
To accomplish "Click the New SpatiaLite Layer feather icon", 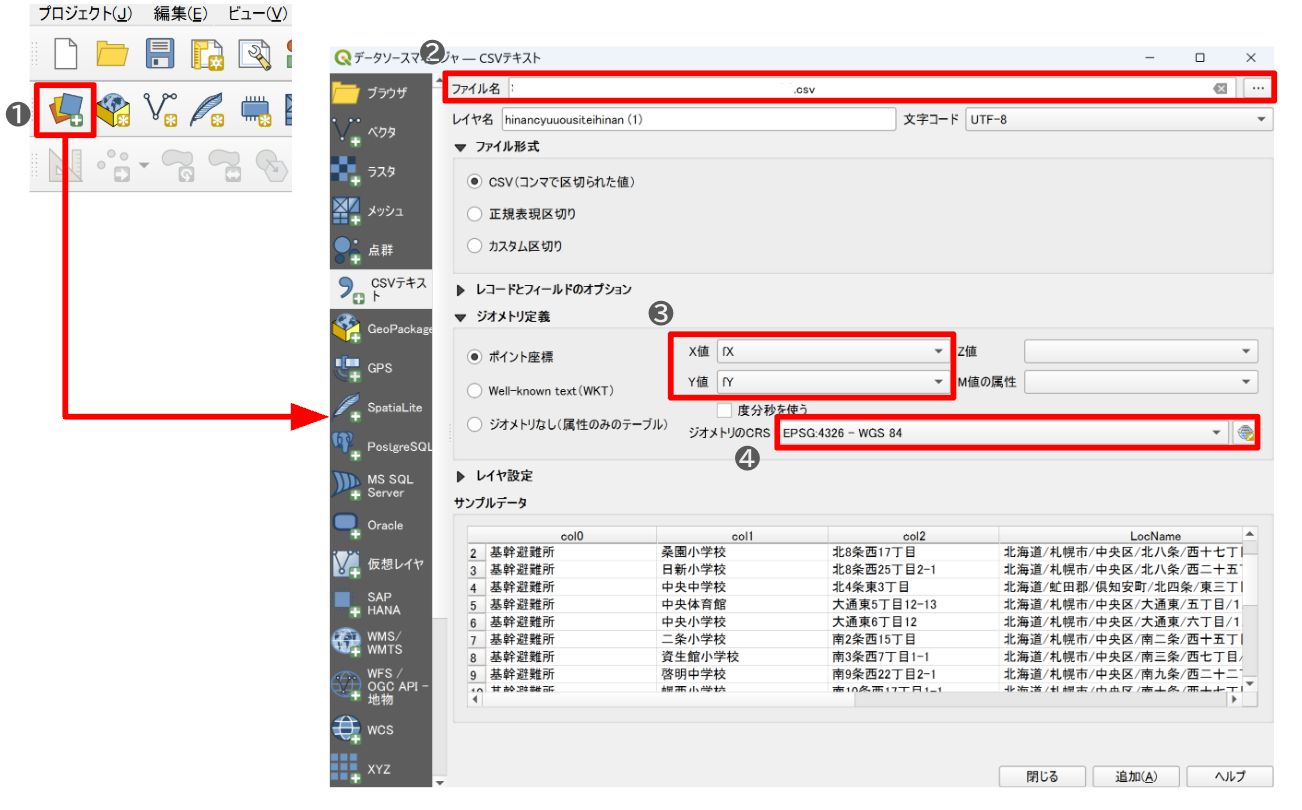I will click(208, 110).
